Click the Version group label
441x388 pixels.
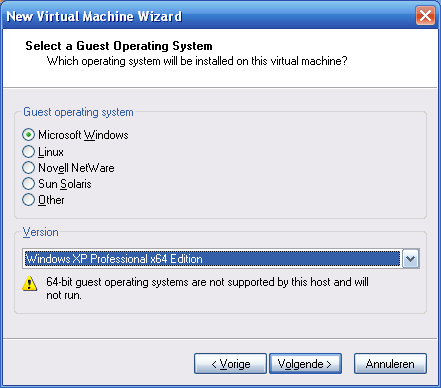(40, 232)
